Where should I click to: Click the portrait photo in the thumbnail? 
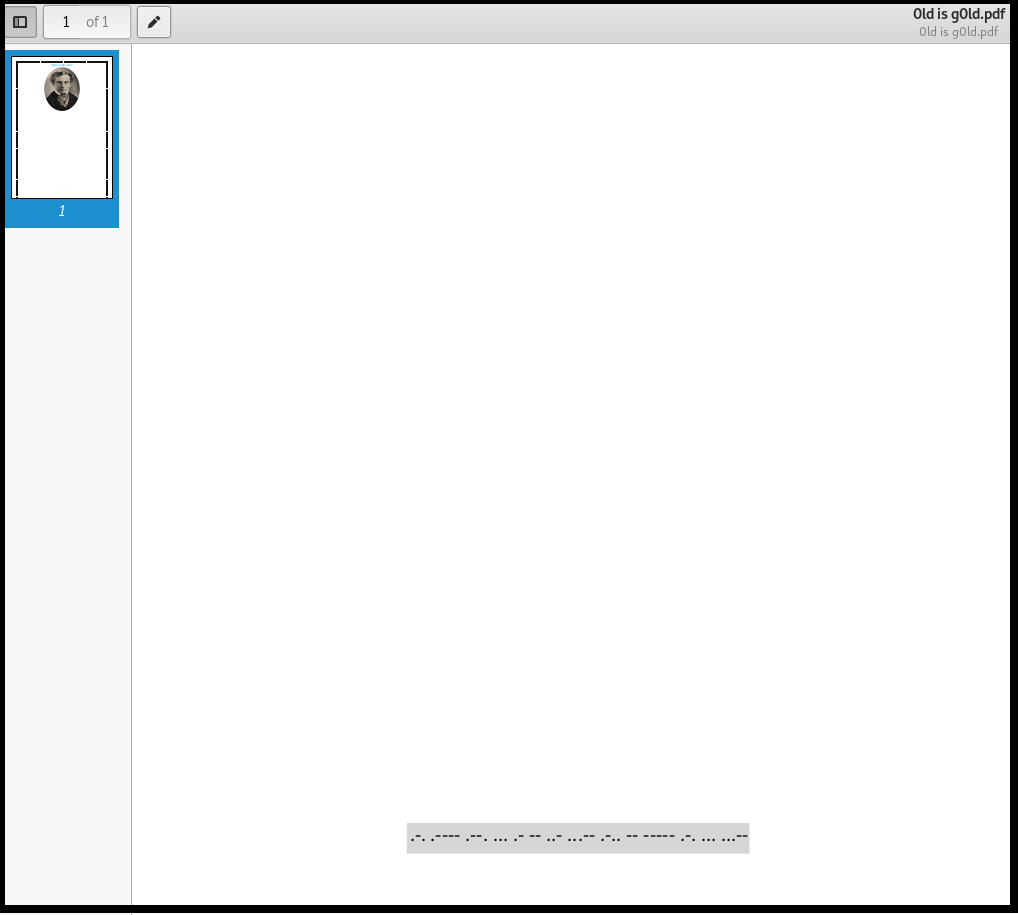[62, 89]
